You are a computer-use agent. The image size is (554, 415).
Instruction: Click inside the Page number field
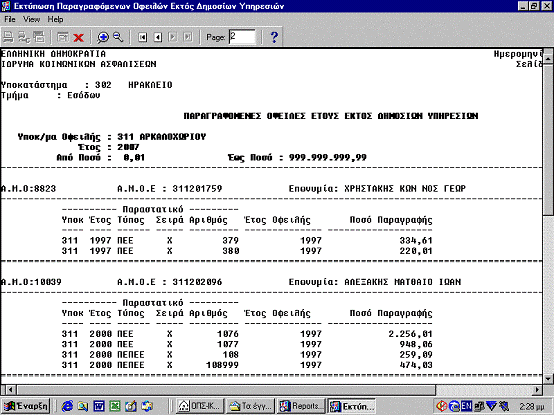pyautogui.click(x=242, y=37)
